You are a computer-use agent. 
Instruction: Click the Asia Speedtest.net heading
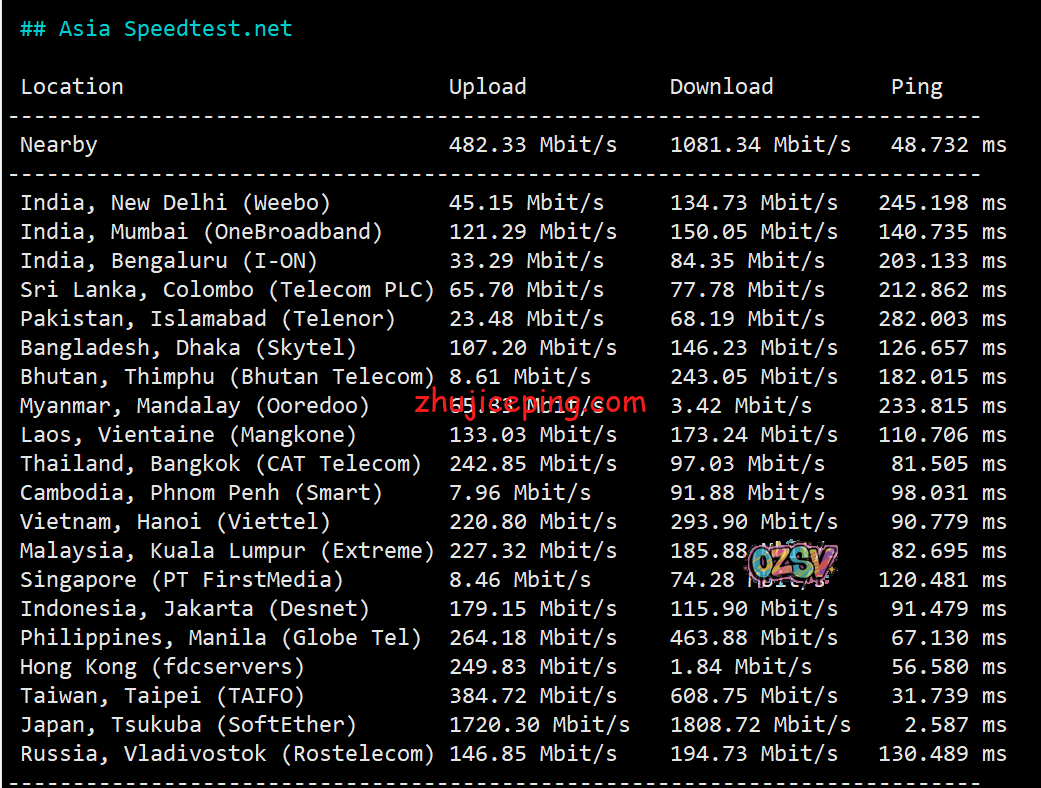pyautogui.click(x=156, y=29)
